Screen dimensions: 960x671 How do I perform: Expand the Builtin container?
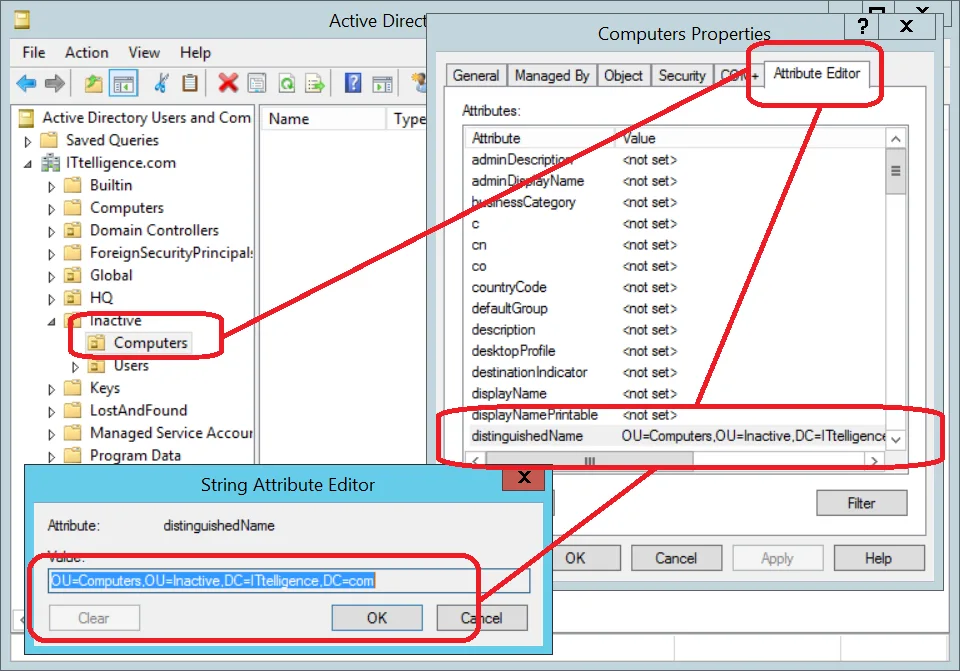pos(51,187)
